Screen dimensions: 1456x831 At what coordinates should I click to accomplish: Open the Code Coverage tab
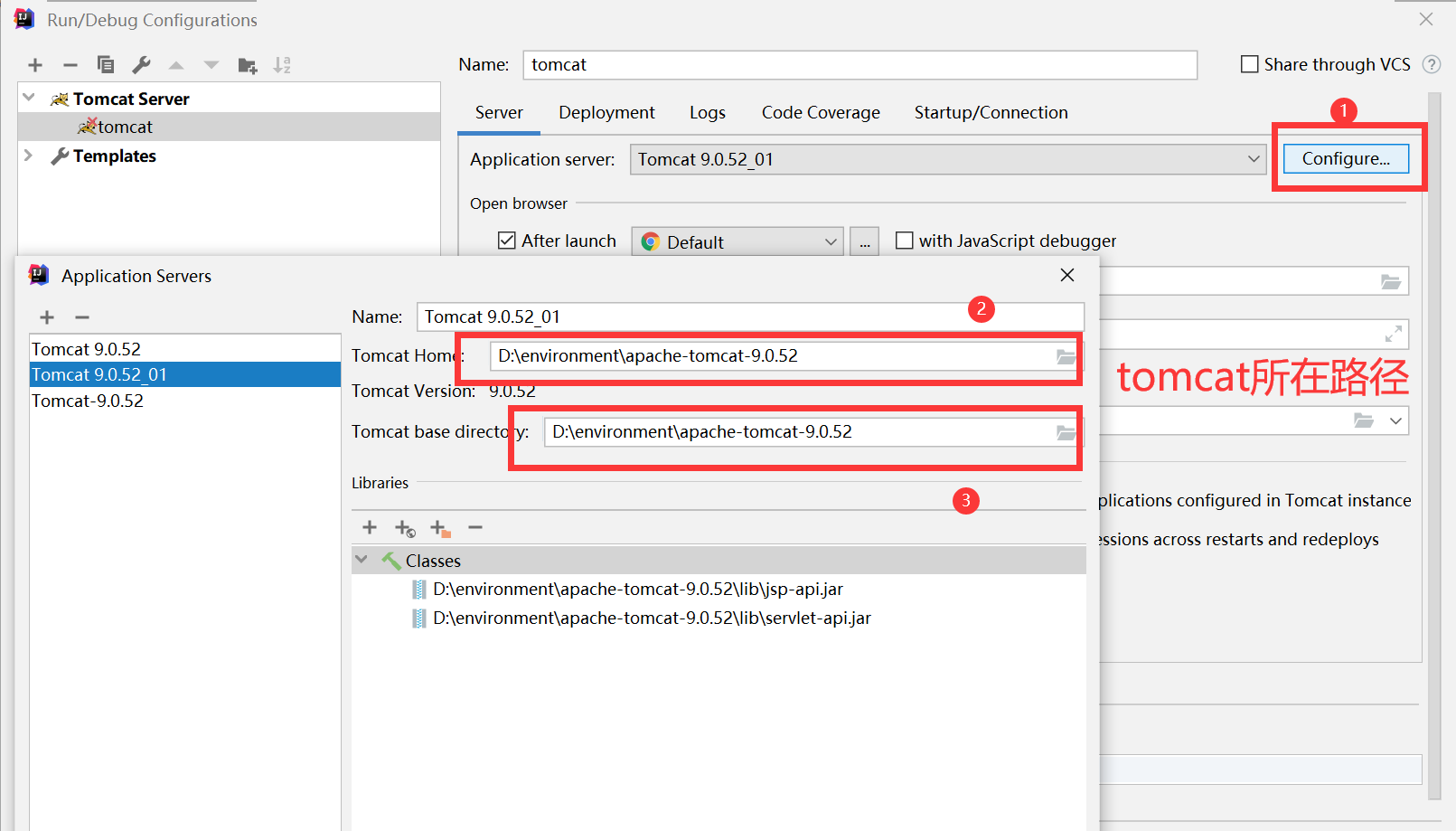(821, 112)
